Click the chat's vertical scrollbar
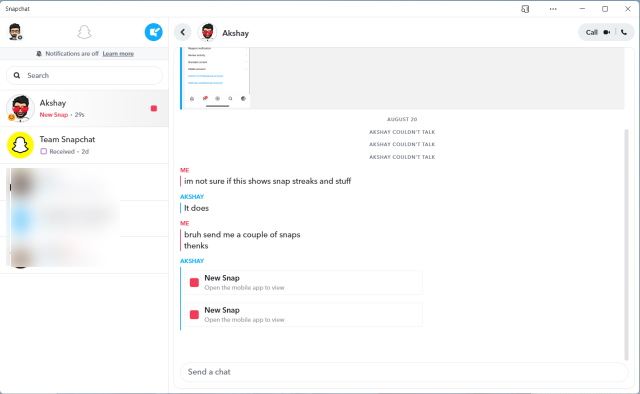The image size is (640, 394). pos(627,244)
